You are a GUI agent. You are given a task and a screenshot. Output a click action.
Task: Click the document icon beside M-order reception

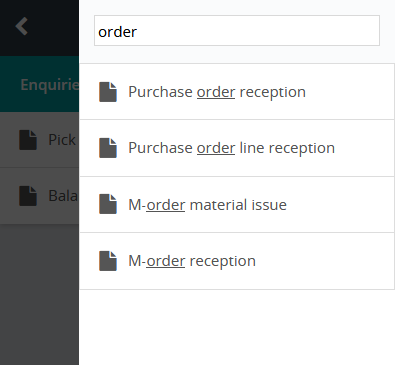(108, 261)
